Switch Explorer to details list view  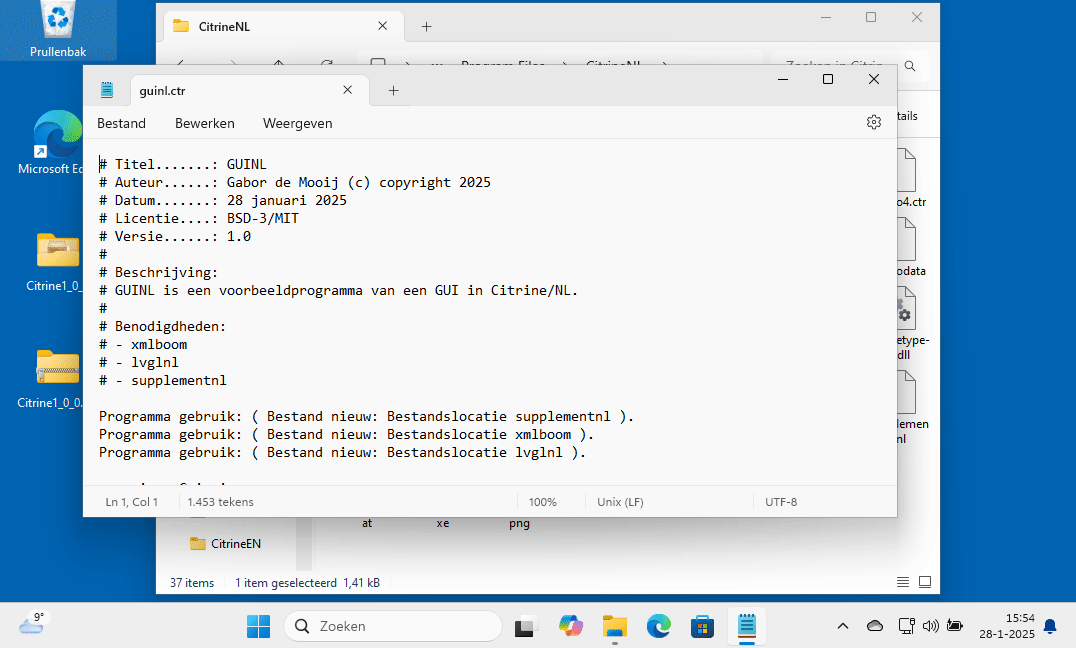(x=903, y=582)
